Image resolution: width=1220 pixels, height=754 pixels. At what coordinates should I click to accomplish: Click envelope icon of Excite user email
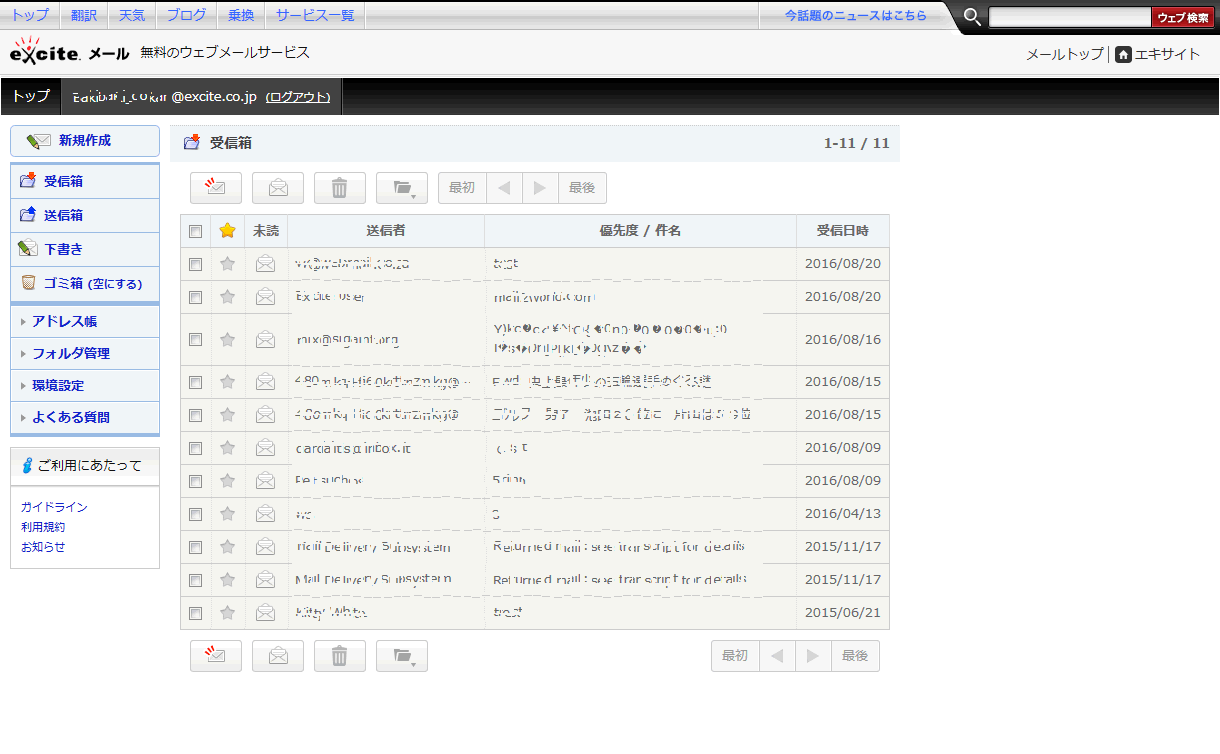pyautogui.click(x=265, y=297)
